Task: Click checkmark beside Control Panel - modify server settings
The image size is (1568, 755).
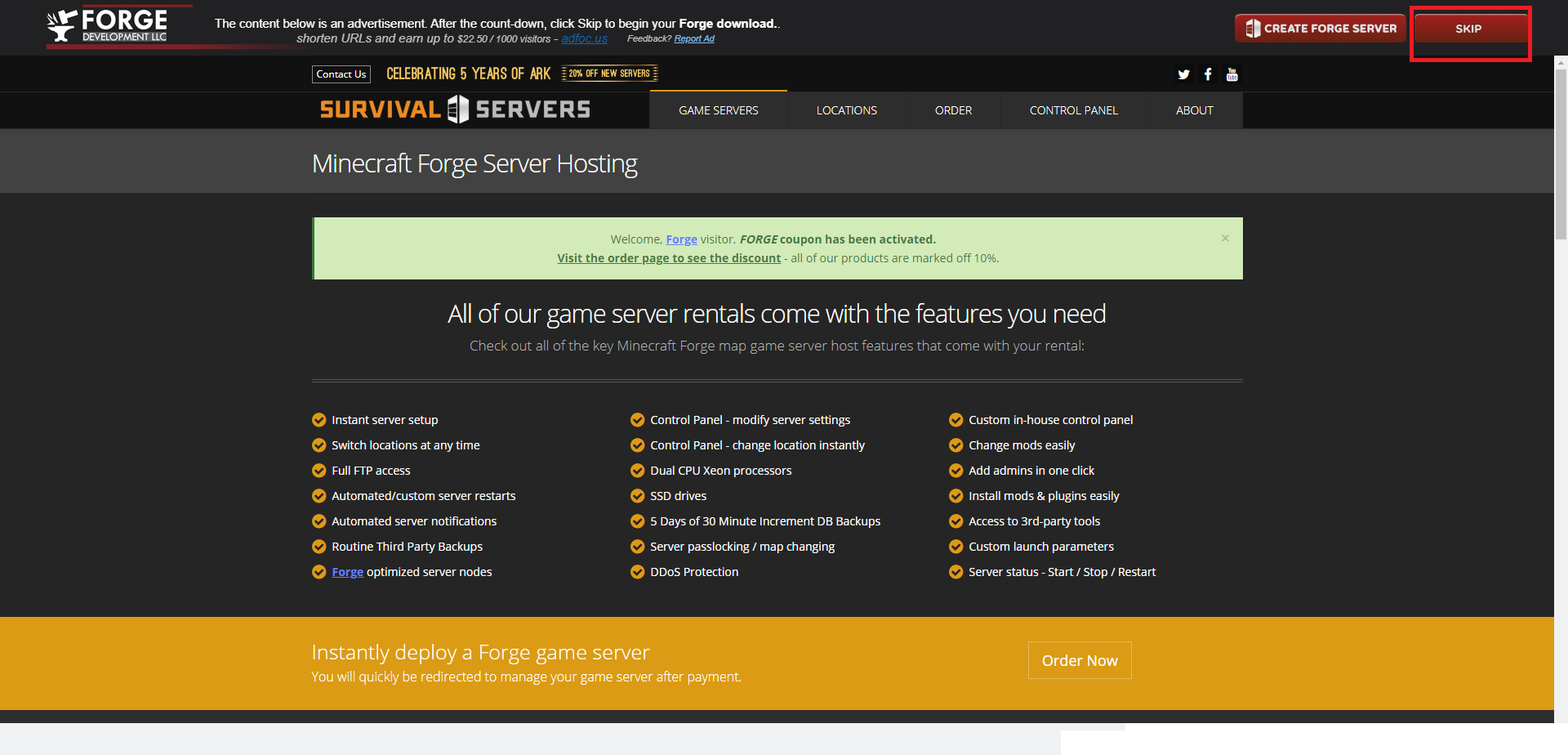Action: click(638, 420)
